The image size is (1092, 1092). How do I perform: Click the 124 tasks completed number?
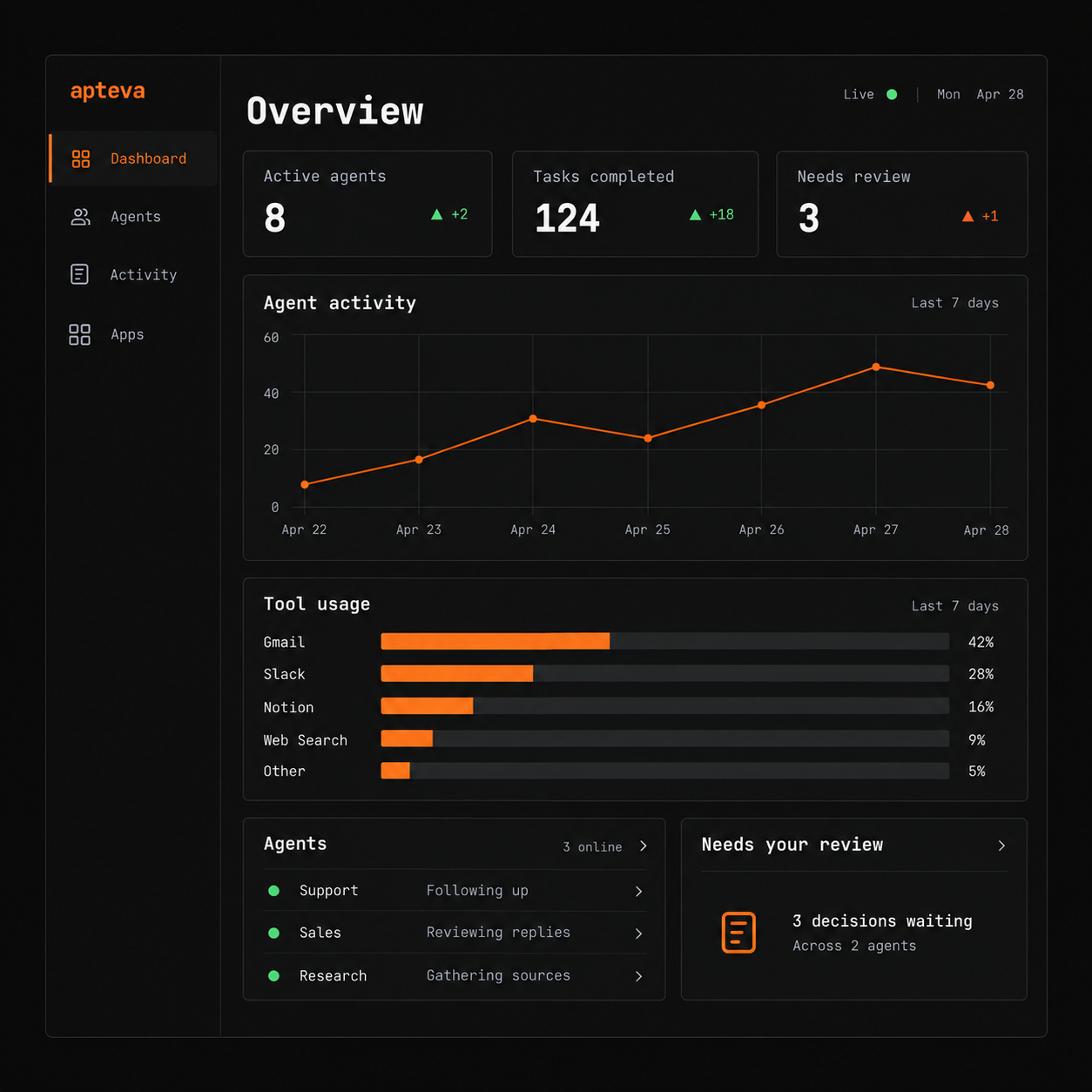point(568,218)
